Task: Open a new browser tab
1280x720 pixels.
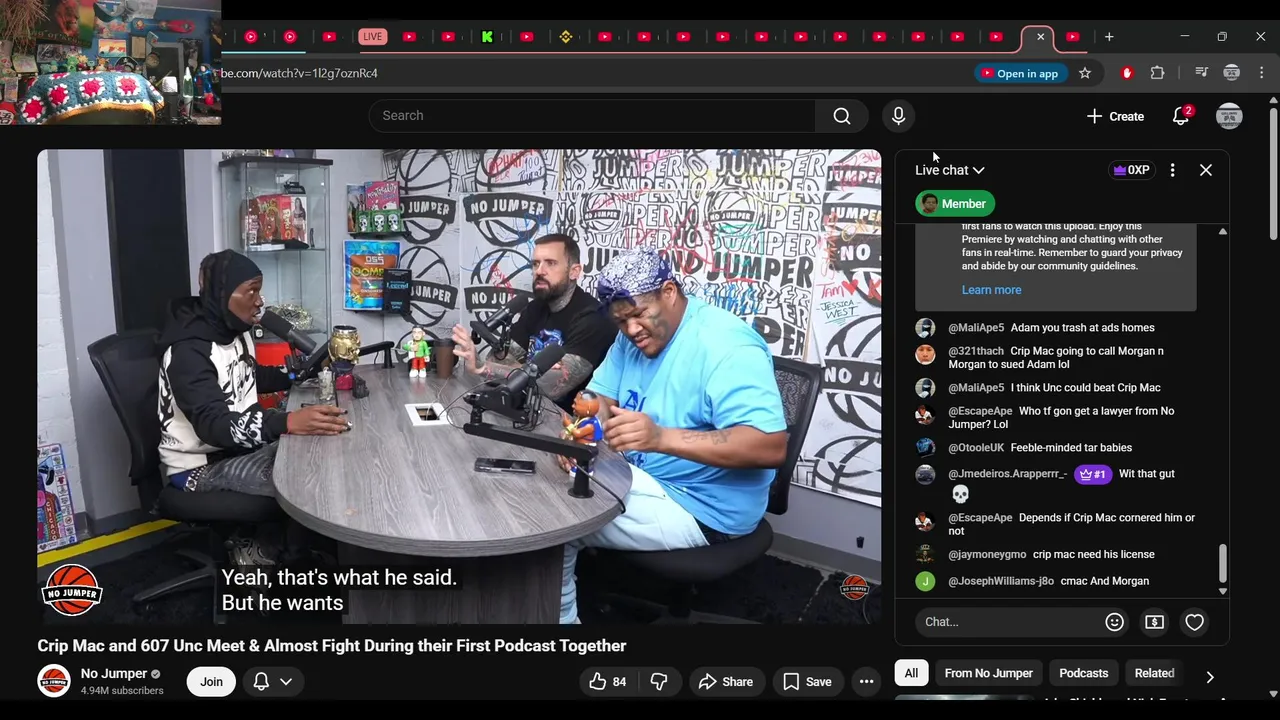Action: (1109, 37)
